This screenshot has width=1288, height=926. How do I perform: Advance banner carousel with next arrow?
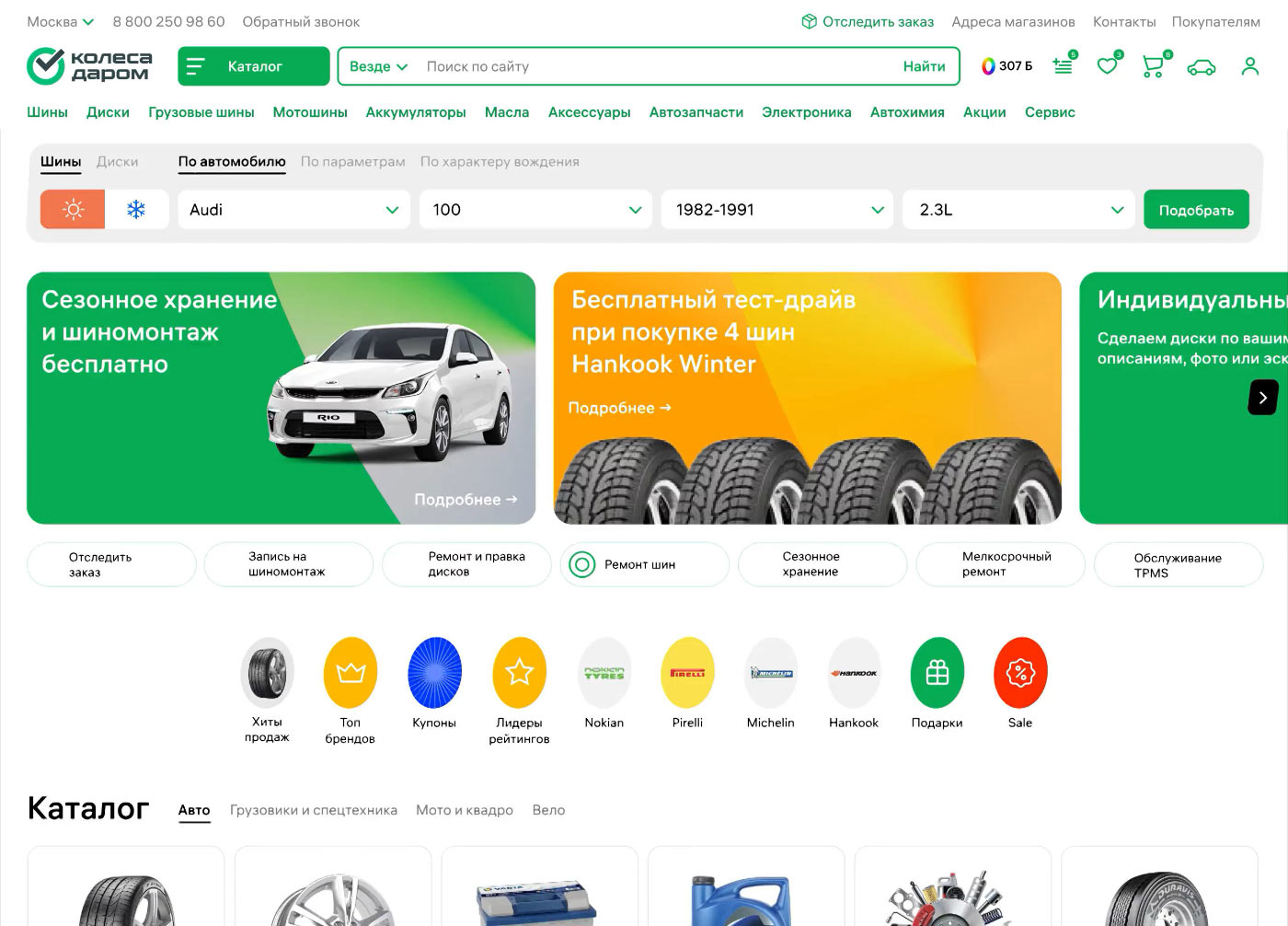[x=1262, y=398]
